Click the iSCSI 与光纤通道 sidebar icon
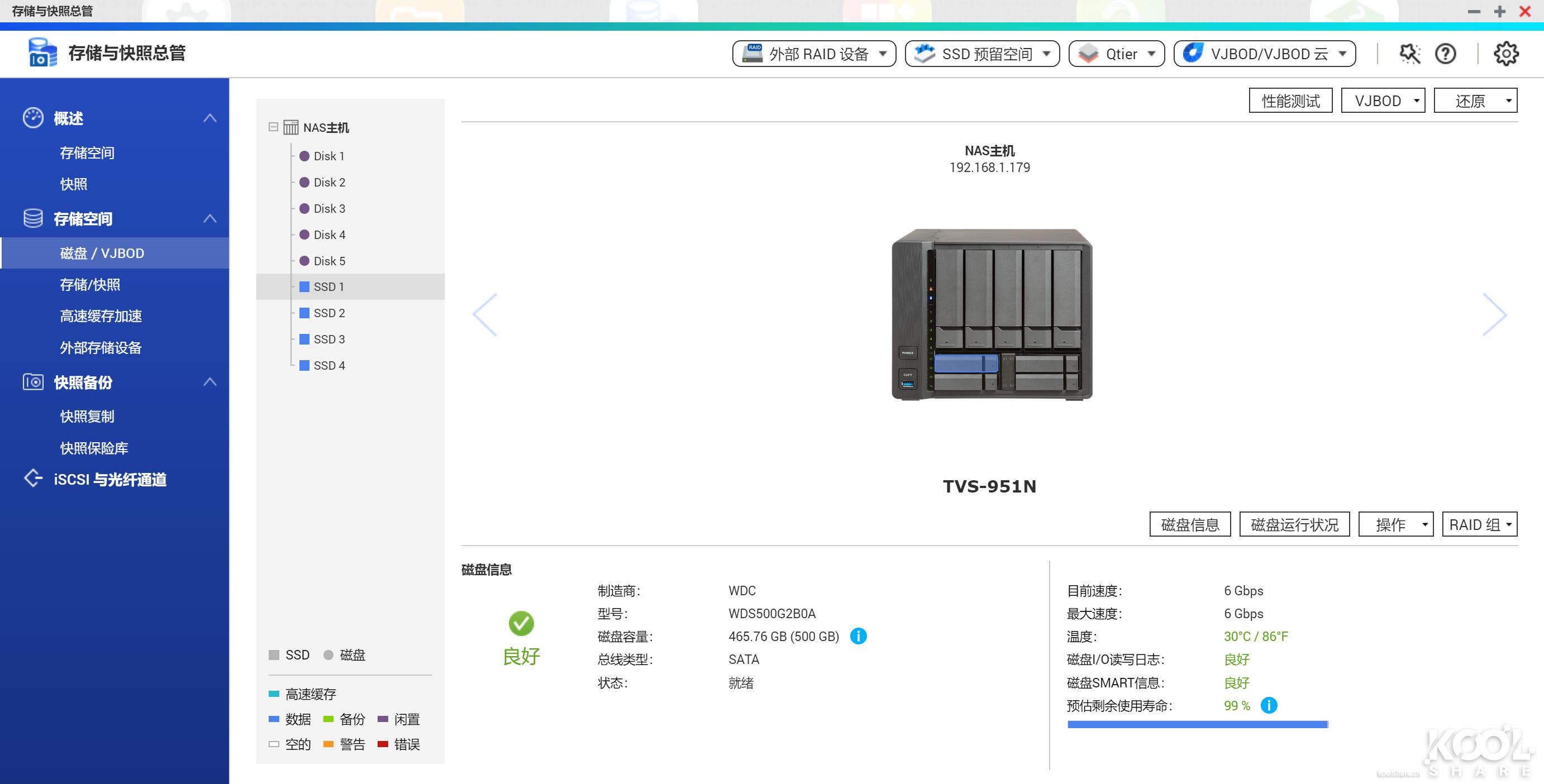 (33, 478)
